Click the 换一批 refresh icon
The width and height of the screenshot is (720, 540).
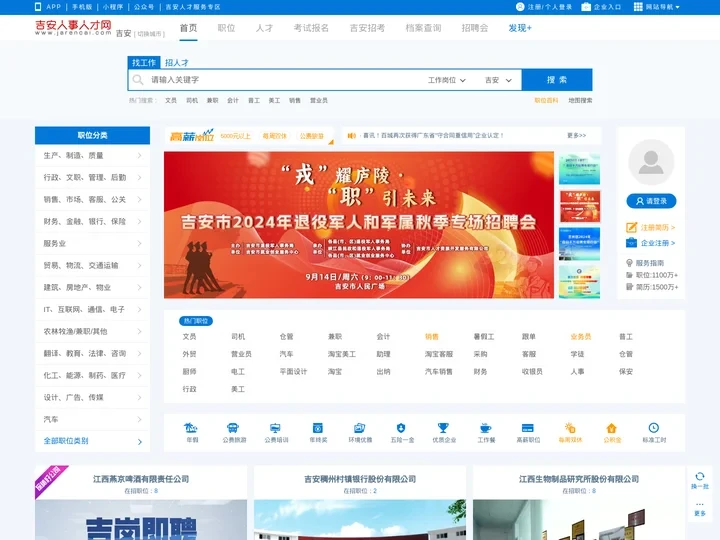coord(699,477)
